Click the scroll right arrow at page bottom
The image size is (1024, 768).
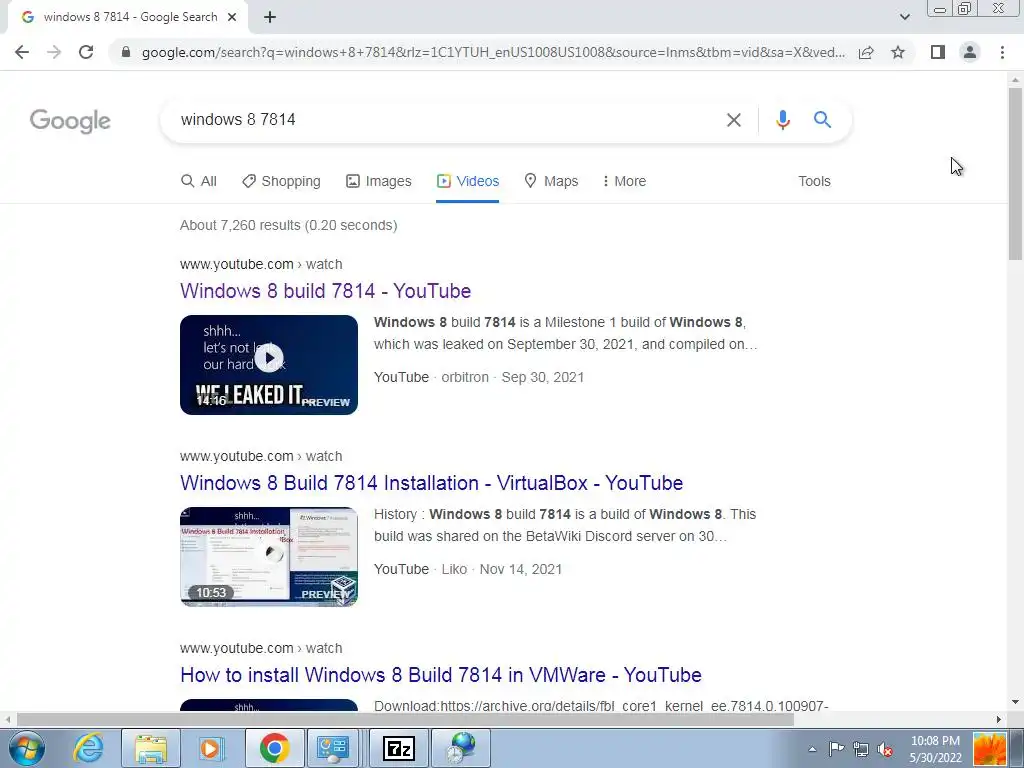[999, 719]
